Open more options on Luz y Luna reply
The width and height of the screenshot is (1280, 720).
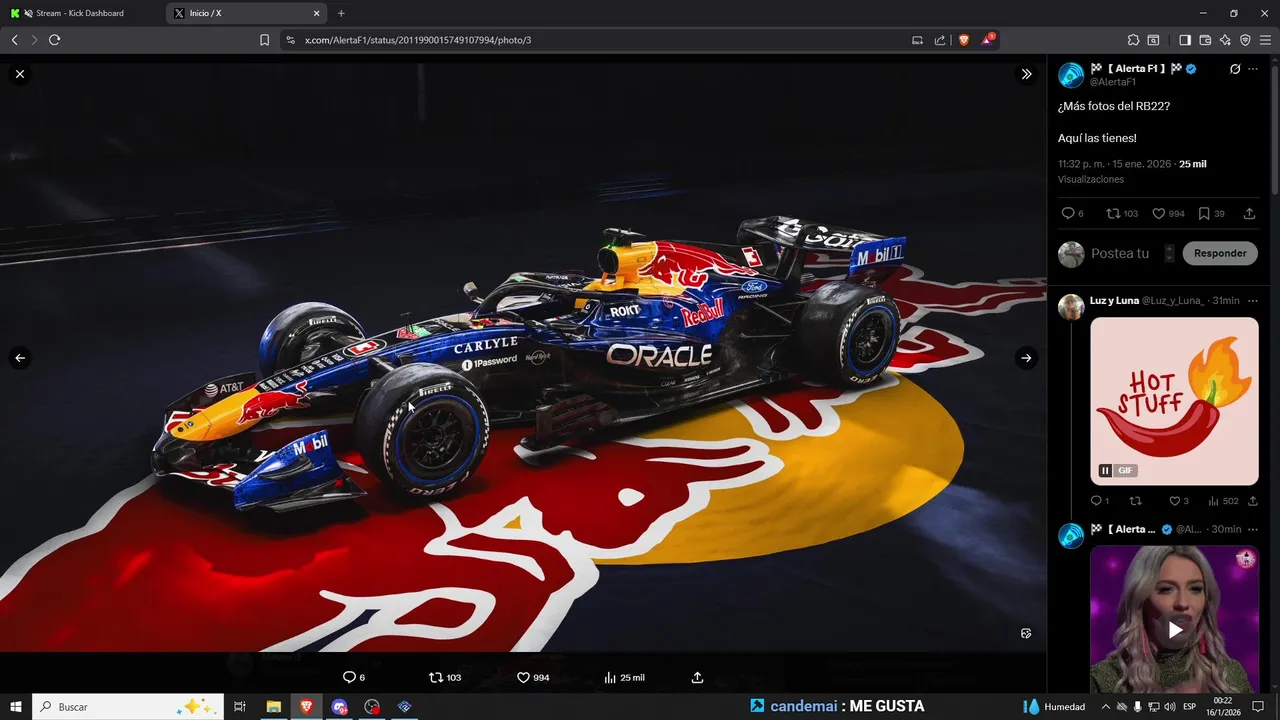click(x=1253, y=300)
